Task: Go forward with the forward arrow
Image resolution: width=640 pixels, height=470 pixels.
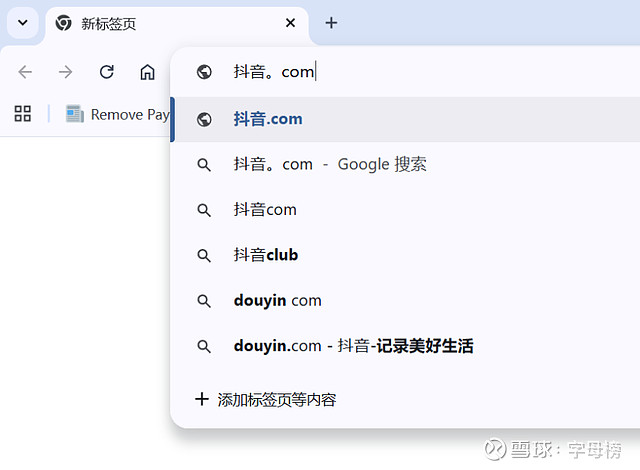Action: click(65, 72)
